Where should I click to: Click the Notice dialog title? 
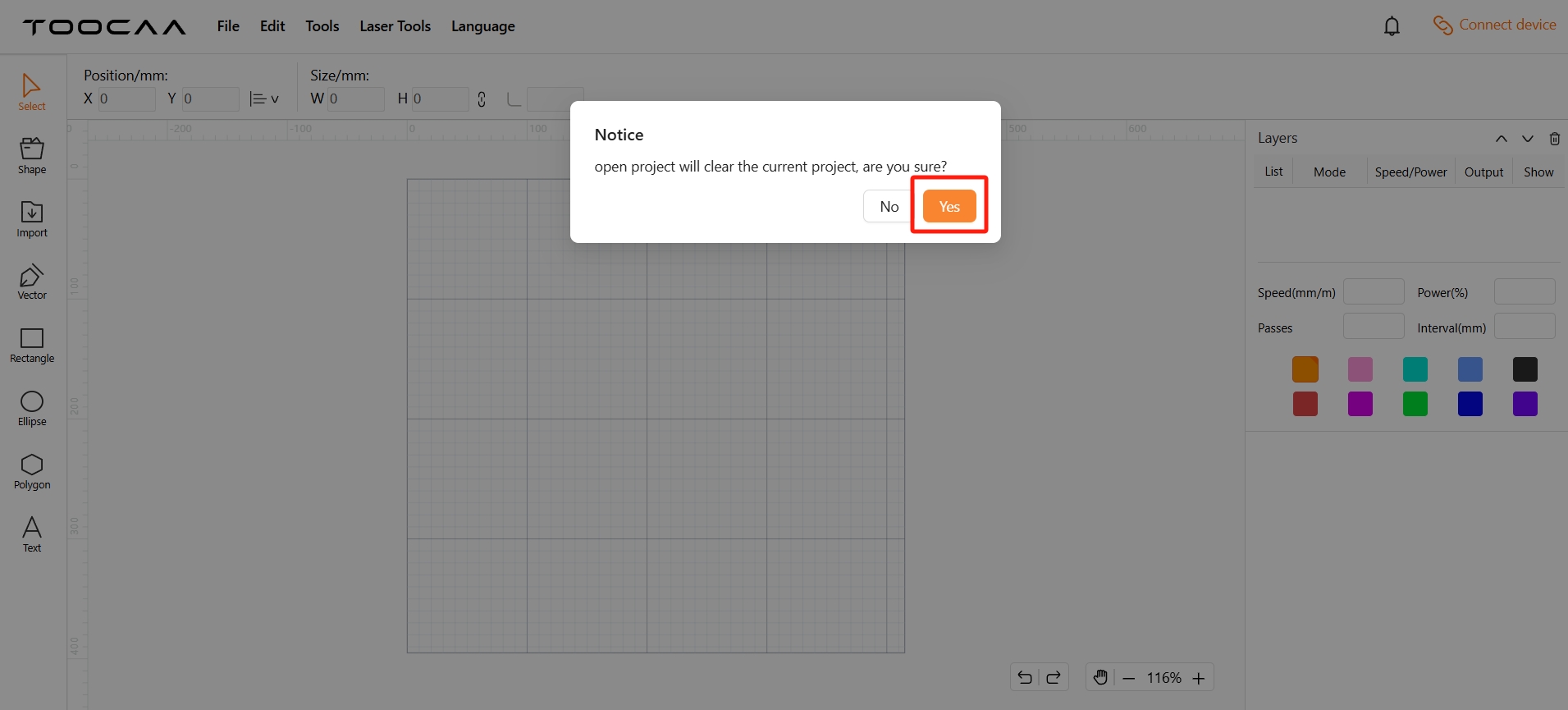[x=619, y=135]
